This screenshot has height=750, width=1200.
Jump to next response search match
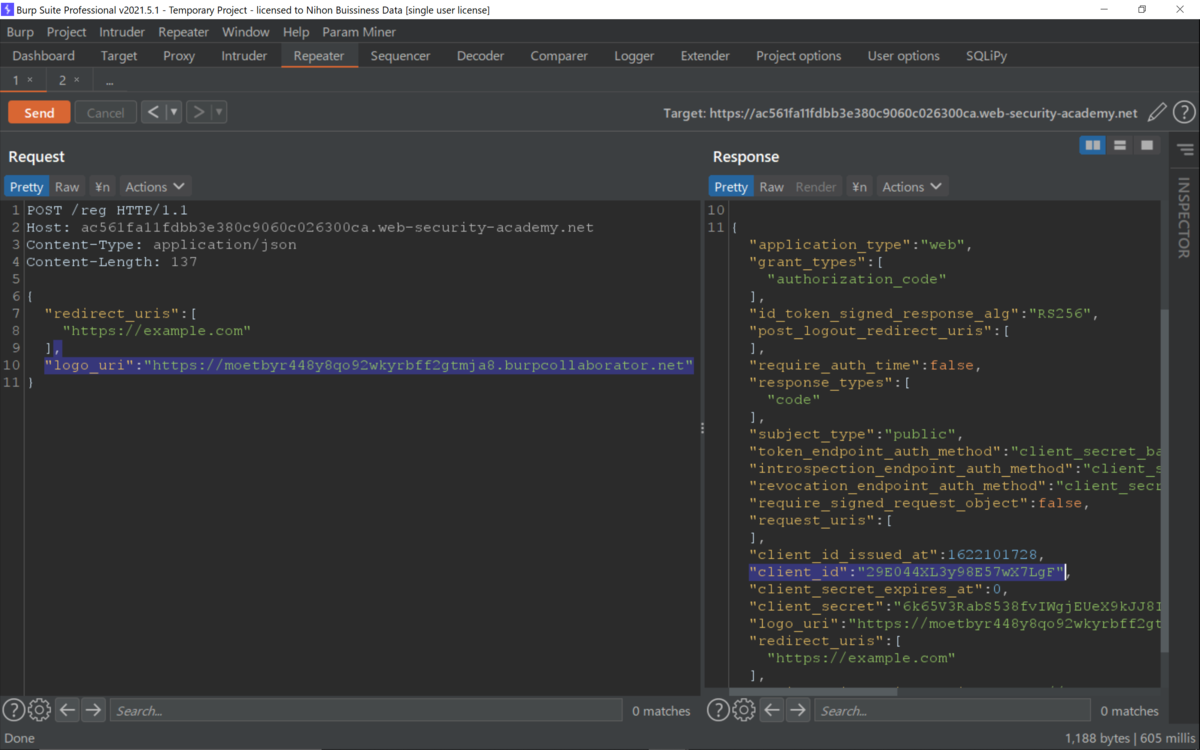pos(797,710)
